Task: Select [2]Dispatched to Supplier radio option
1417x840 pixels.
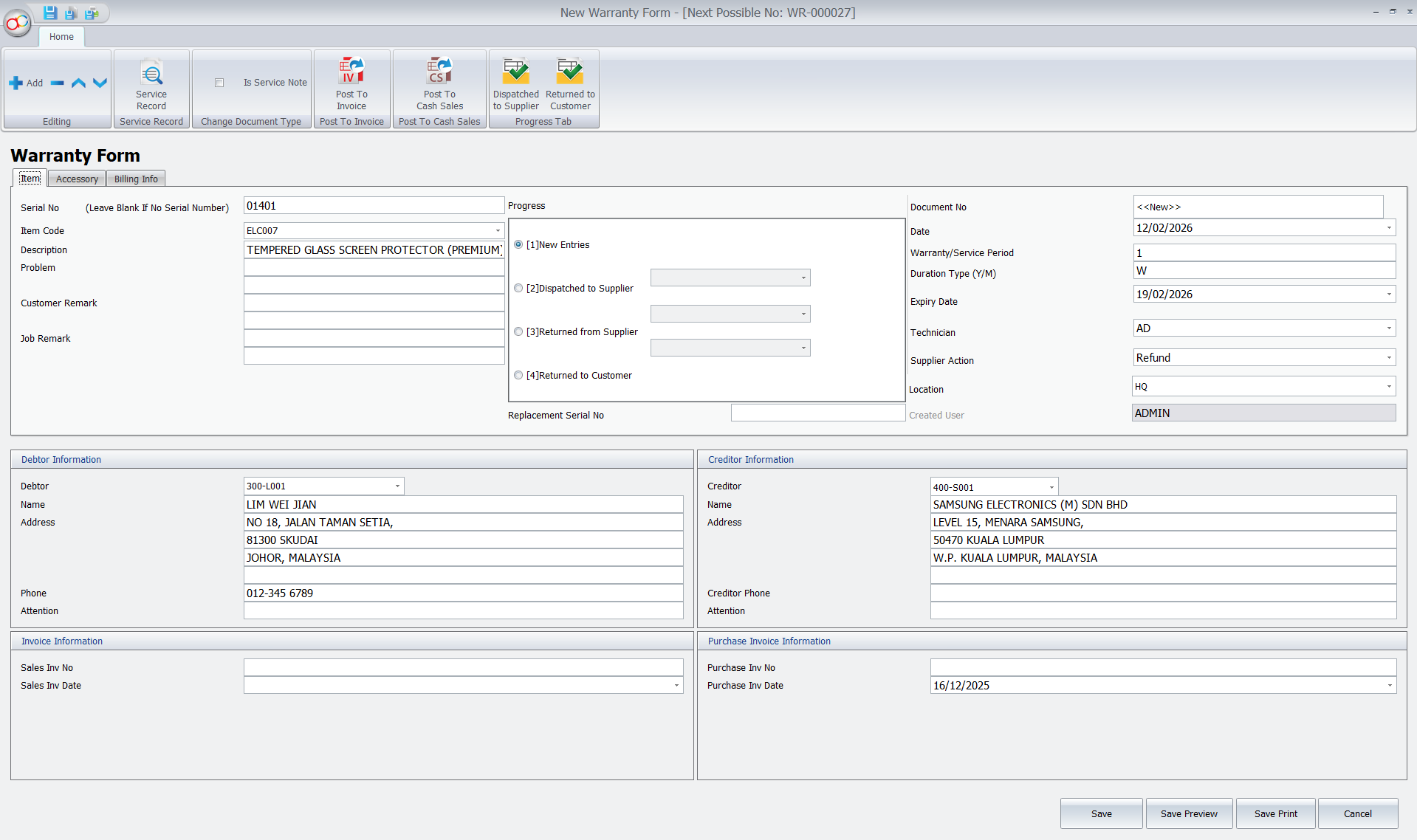Action: pos(518,289)
